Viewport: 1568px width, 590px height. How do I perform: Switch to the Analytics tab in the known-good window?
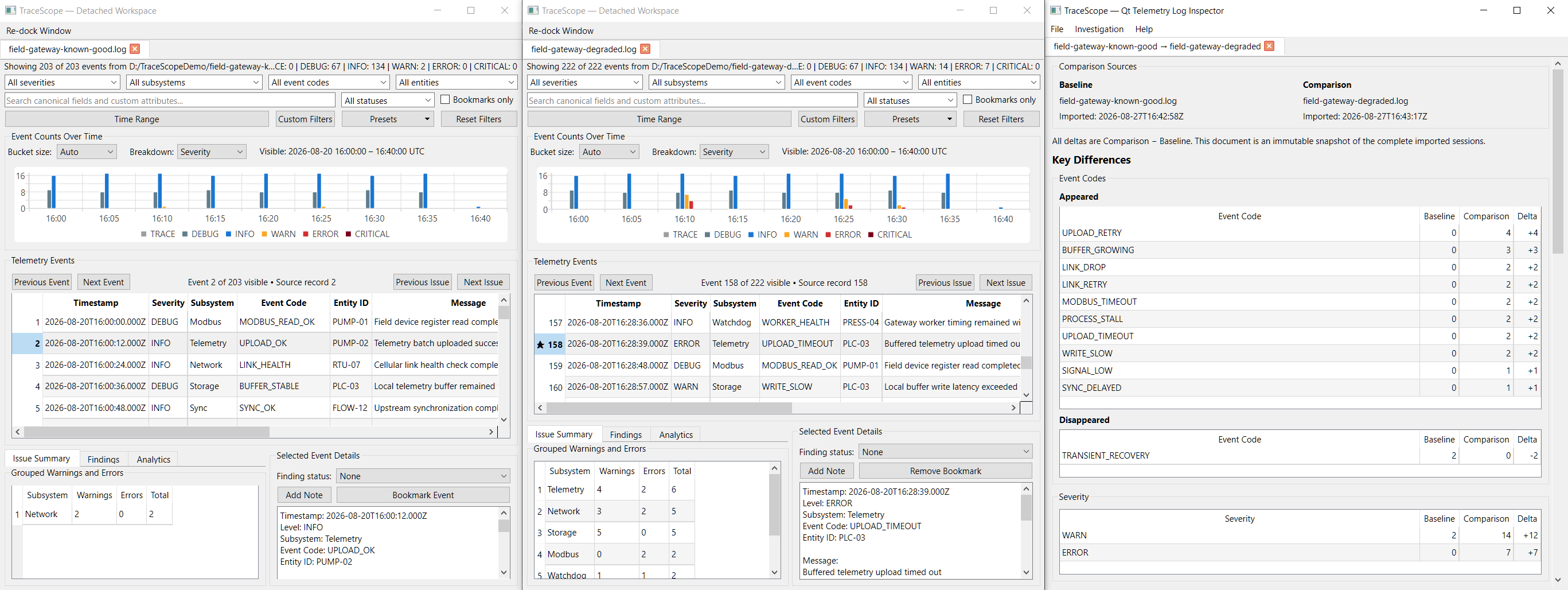point(153,460)
